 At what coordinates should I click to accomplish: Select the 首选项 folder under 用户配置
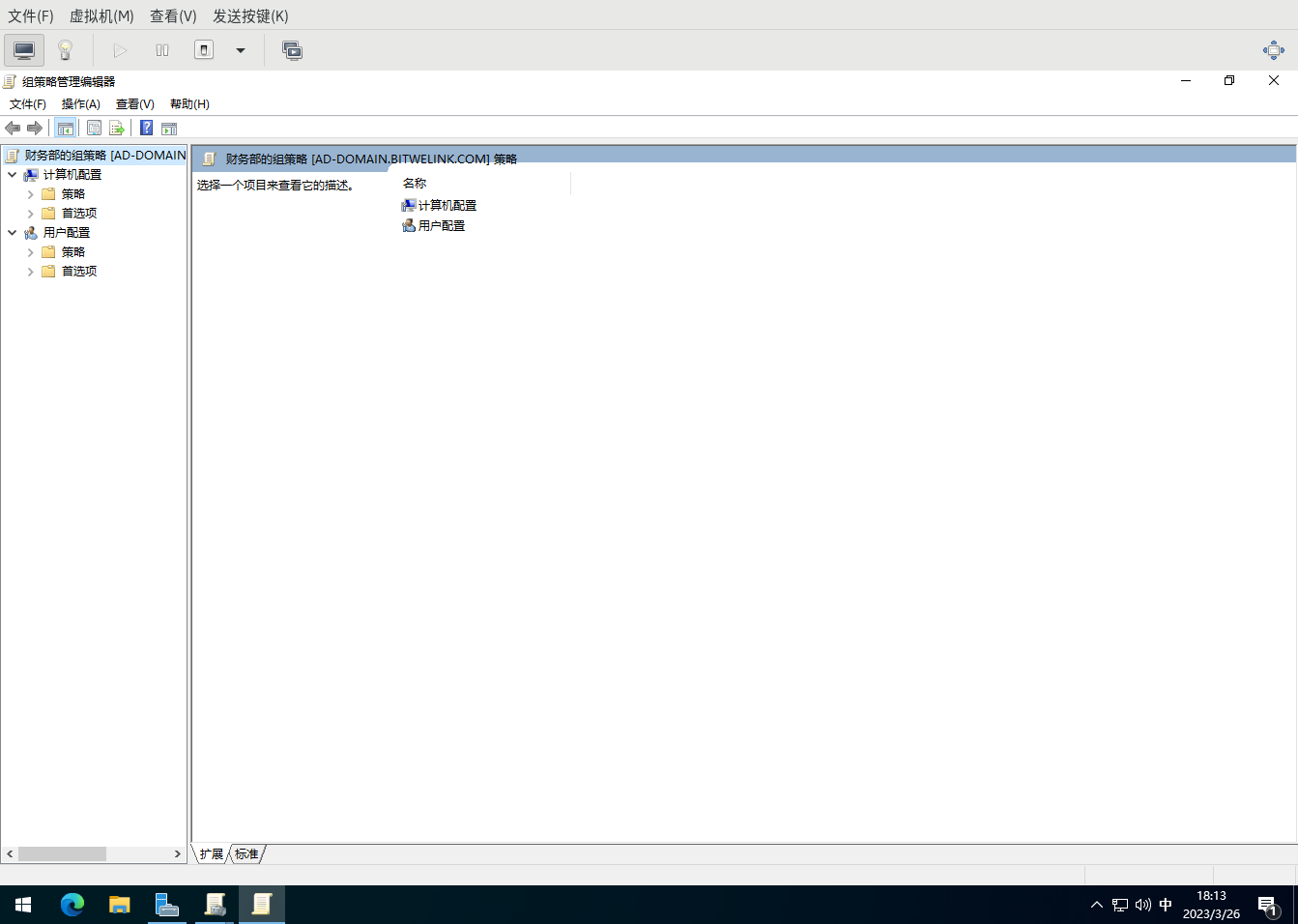click(78, 272)
